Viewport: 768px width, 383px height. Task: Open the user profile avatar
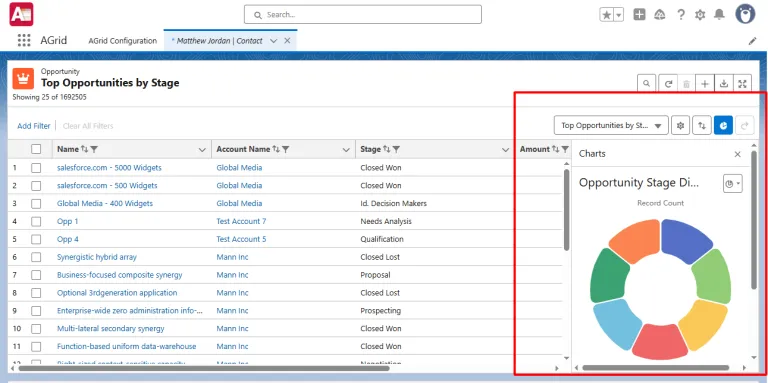point(745,14)
